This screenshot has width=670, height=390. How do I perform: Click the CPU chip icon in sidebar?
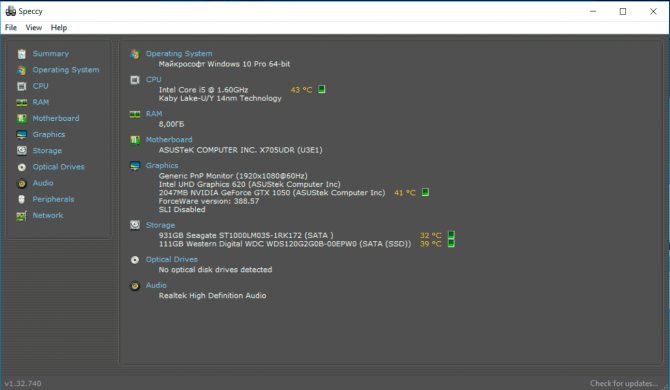pyautogui.click(x=22, y=86)
